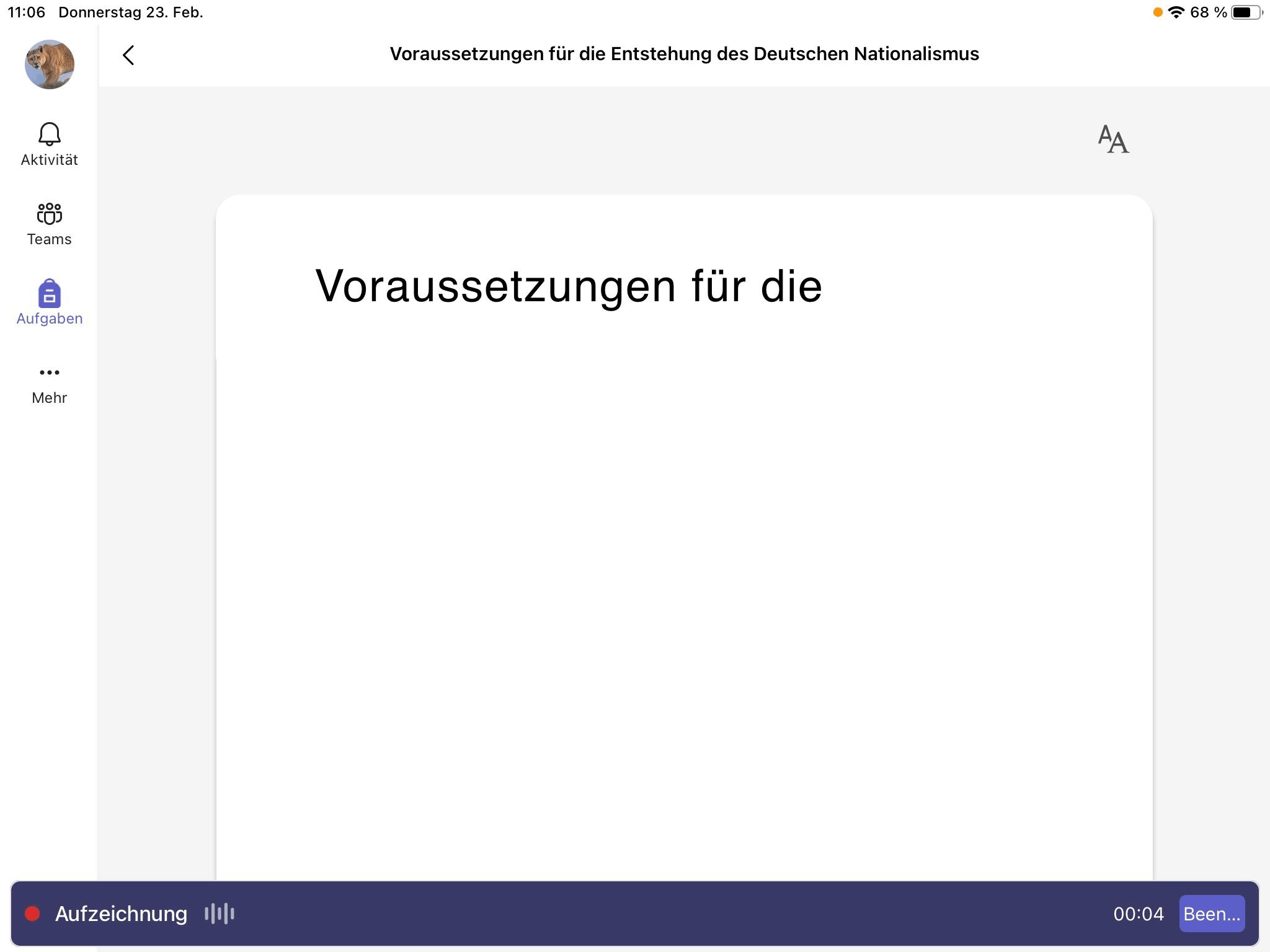Screen dimensions: 1270x952
Task: Open the Aktivität bell icon
Action: click(x=50, y=134)
